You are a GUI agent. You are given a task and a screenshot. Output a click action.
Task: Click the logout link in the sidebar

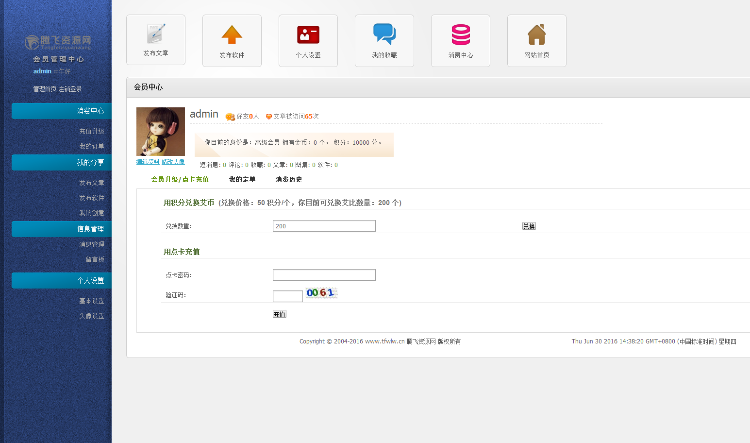click(70, 89)
